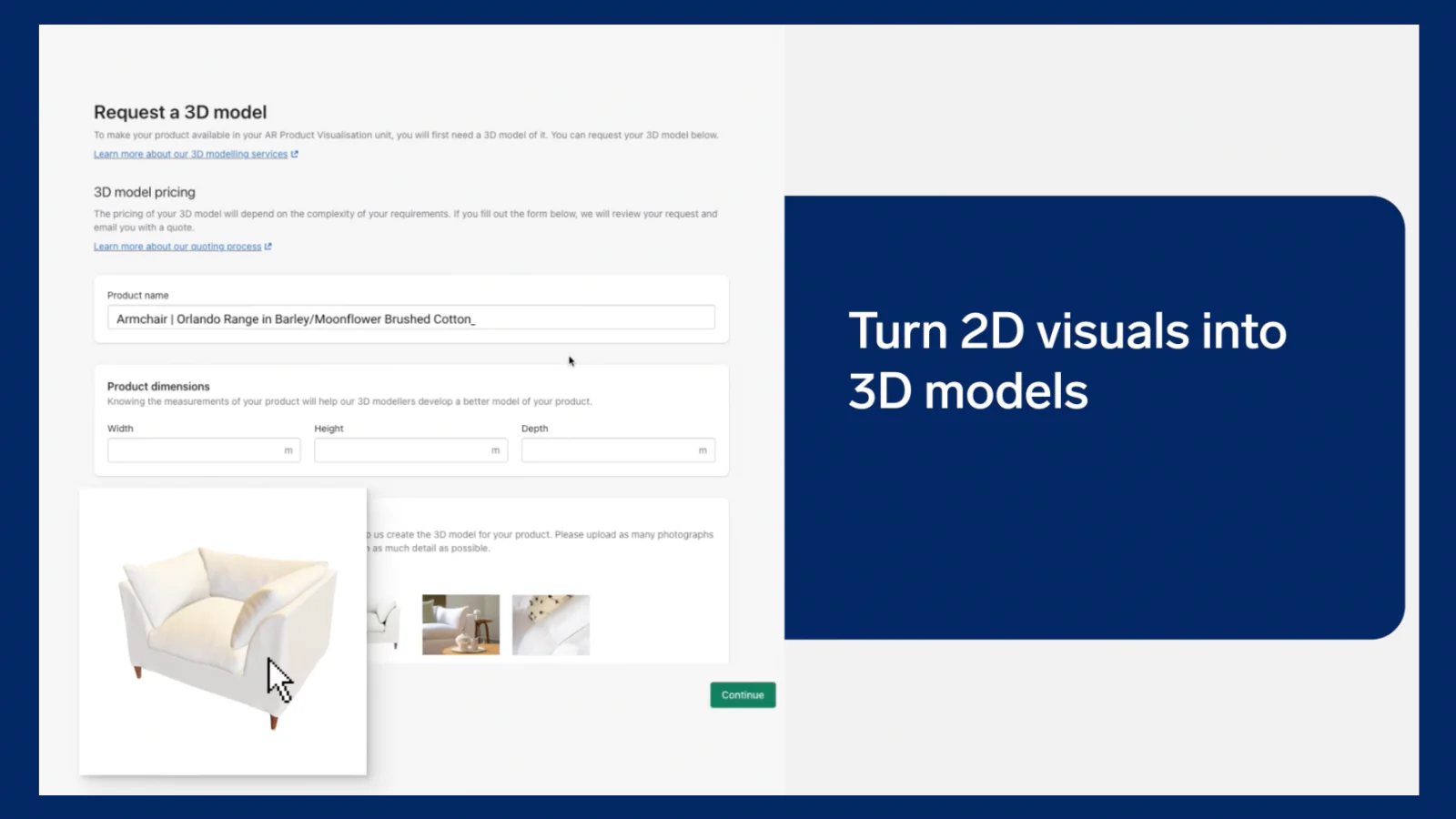This screenshot has height=819, width=1456.
Task: Click the green Continue button
Action: pyautogui.click(x=743, y=695)
